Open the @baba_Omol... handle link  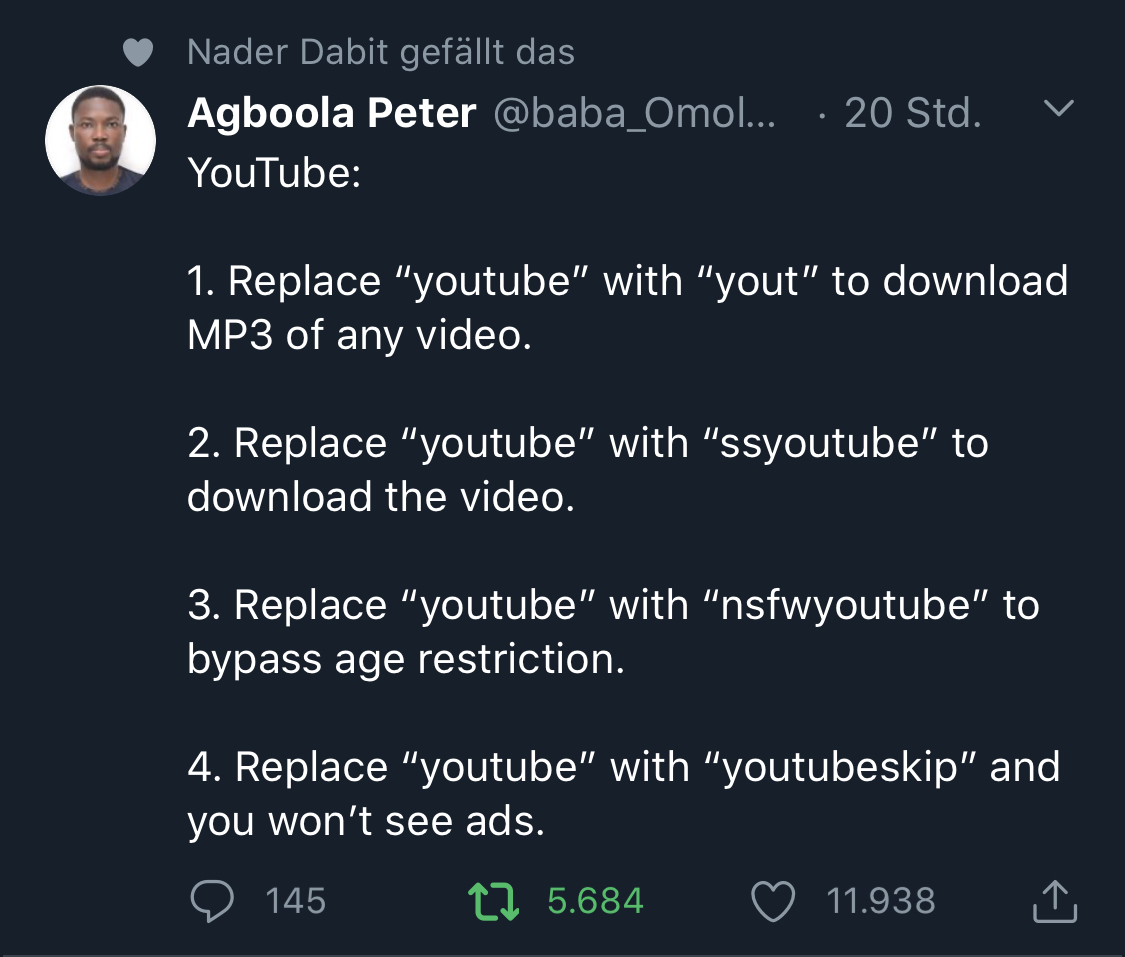point(634,113)
